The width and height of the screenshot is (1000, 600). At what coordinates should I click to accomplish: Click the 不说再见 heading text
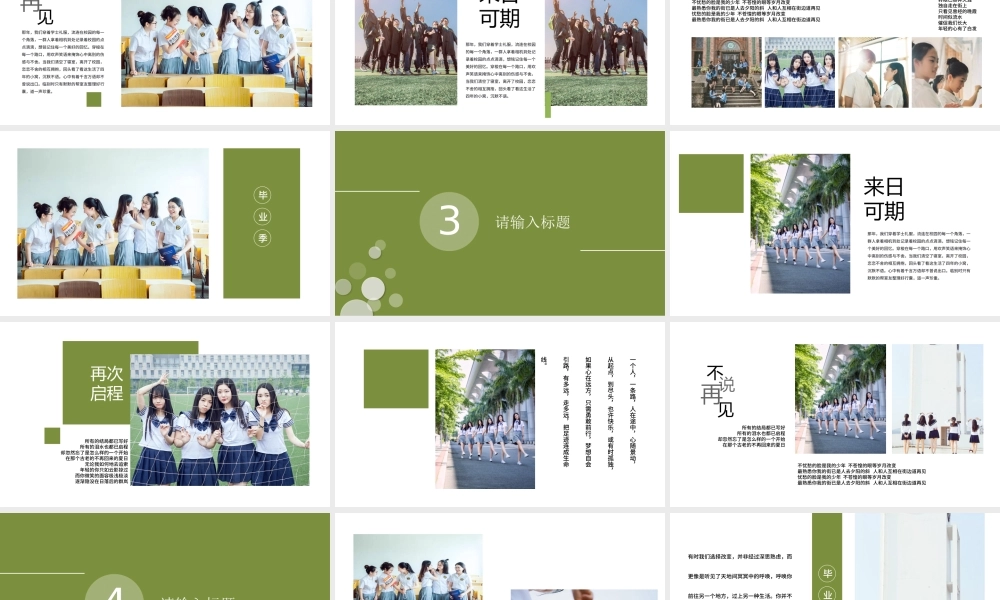720,391
